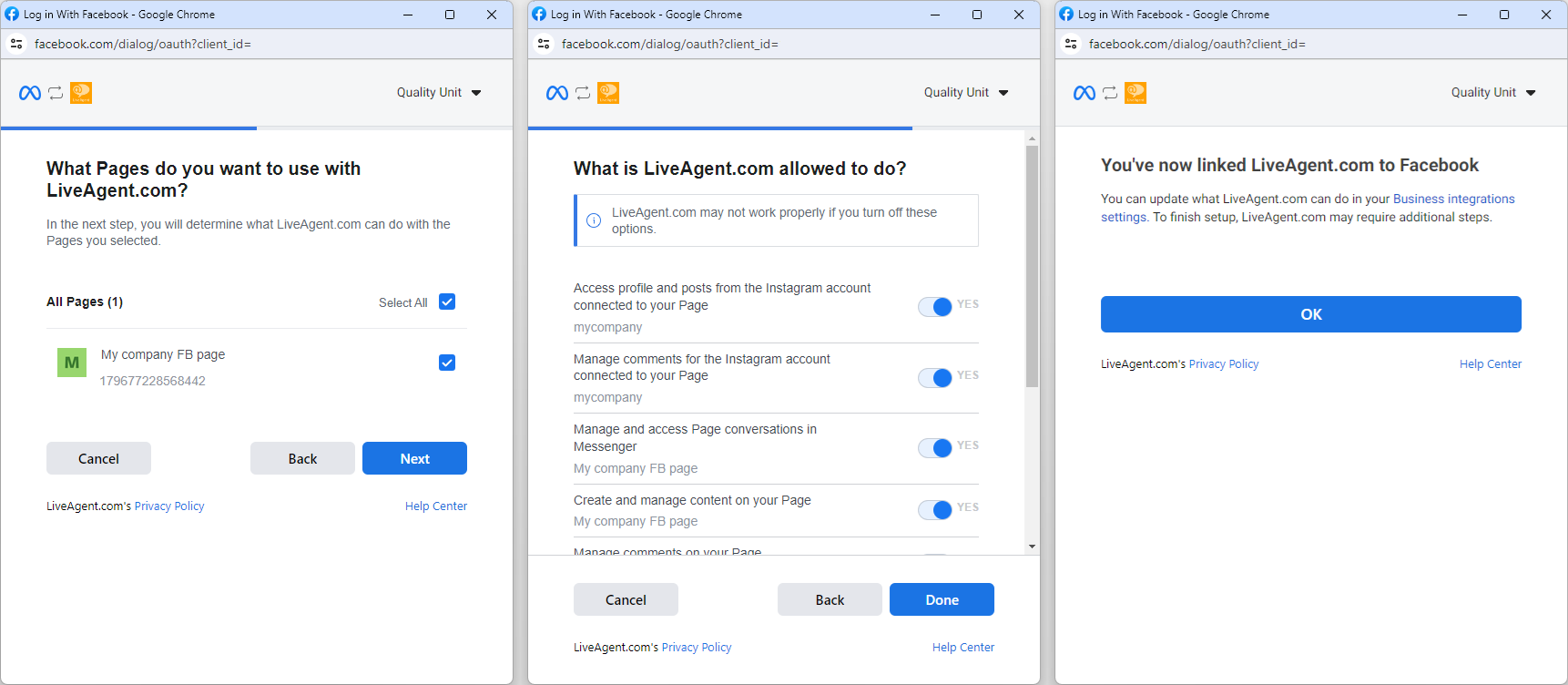
Task: Click the Done button in the permissions dialog
Action: pos(942,599)
